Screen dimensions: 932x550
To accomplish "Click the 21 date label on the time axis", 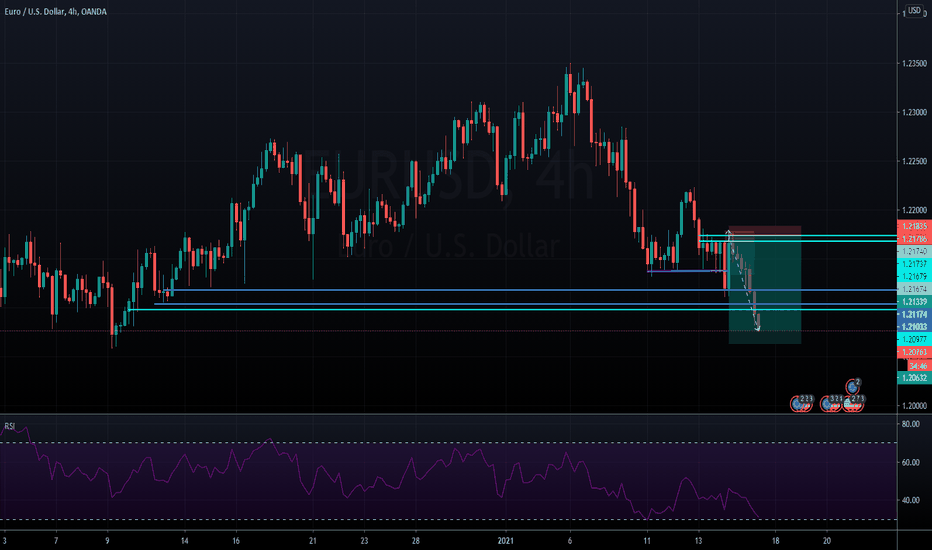I will 313,541.
